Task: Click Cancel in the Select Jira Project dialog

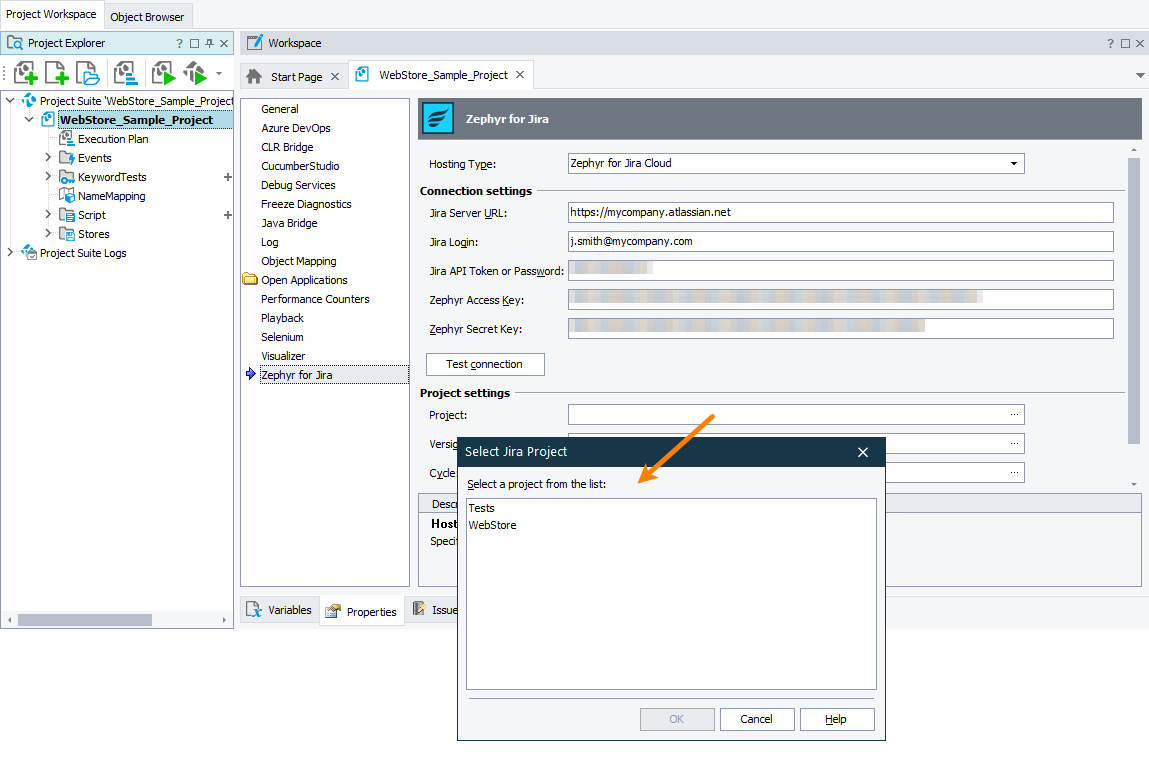Action: point(757,718)
